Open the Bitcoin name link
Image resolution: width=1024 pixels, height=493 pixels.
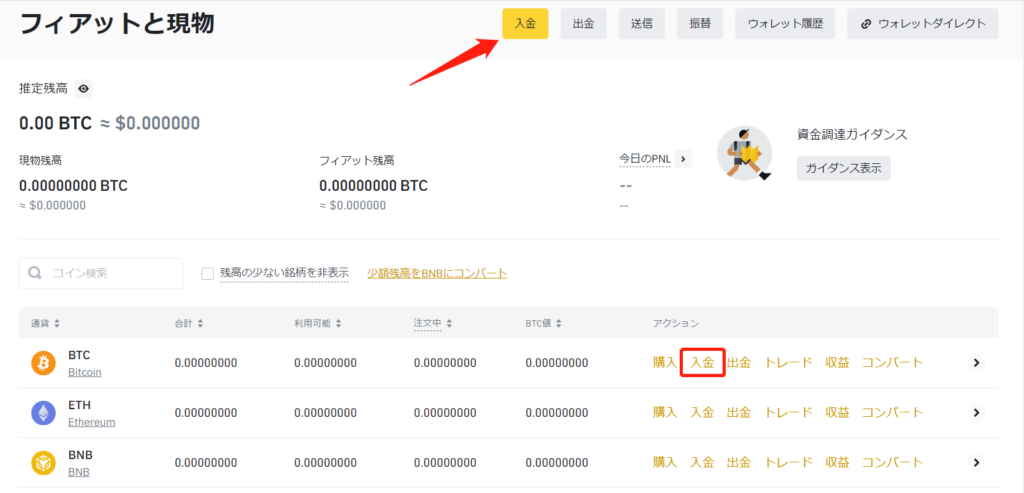point(85,372)
